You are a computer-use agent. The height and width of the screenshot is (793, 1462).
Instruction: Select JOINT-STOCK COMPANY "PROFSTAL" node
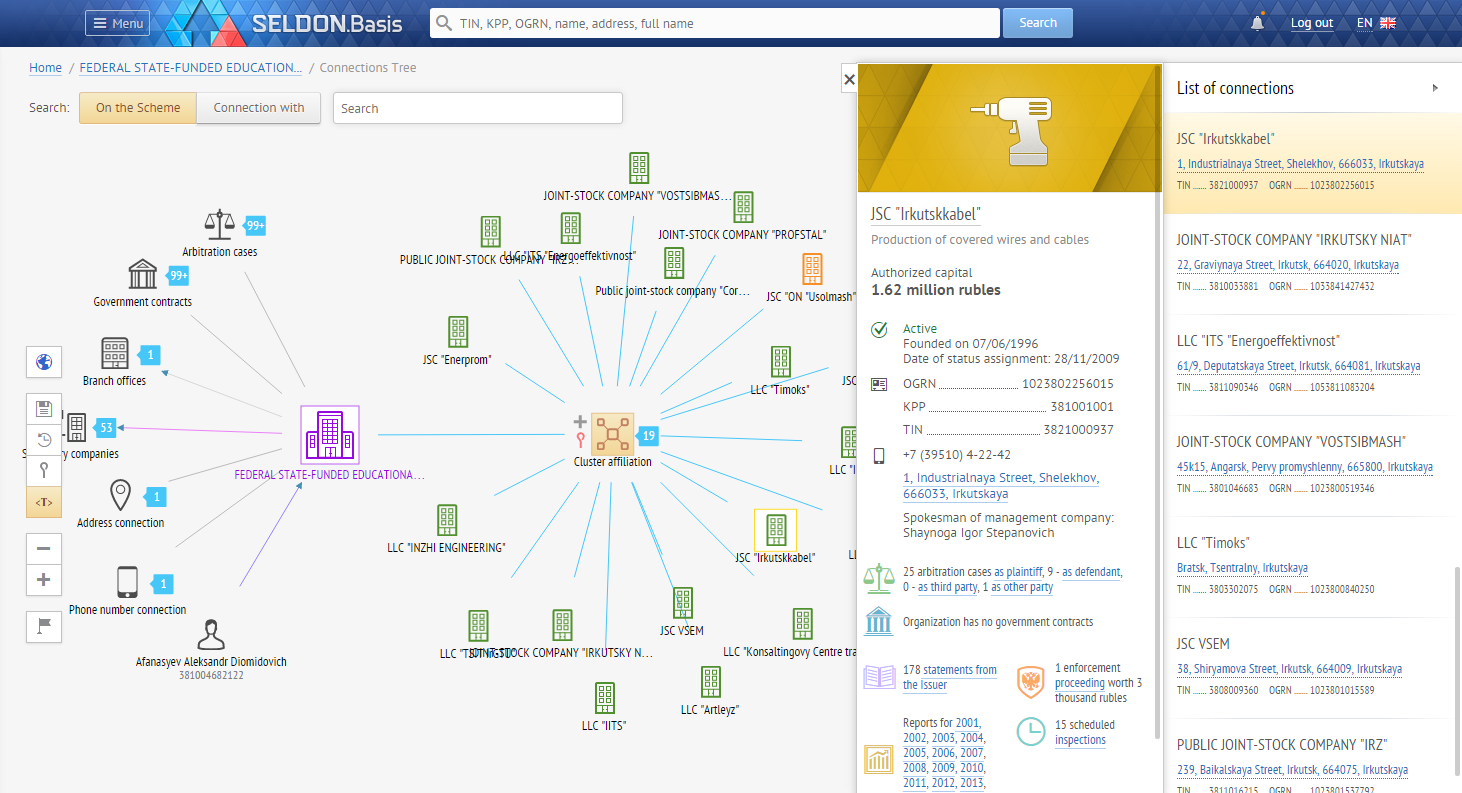pyautogui.click(x=743, y=207)
